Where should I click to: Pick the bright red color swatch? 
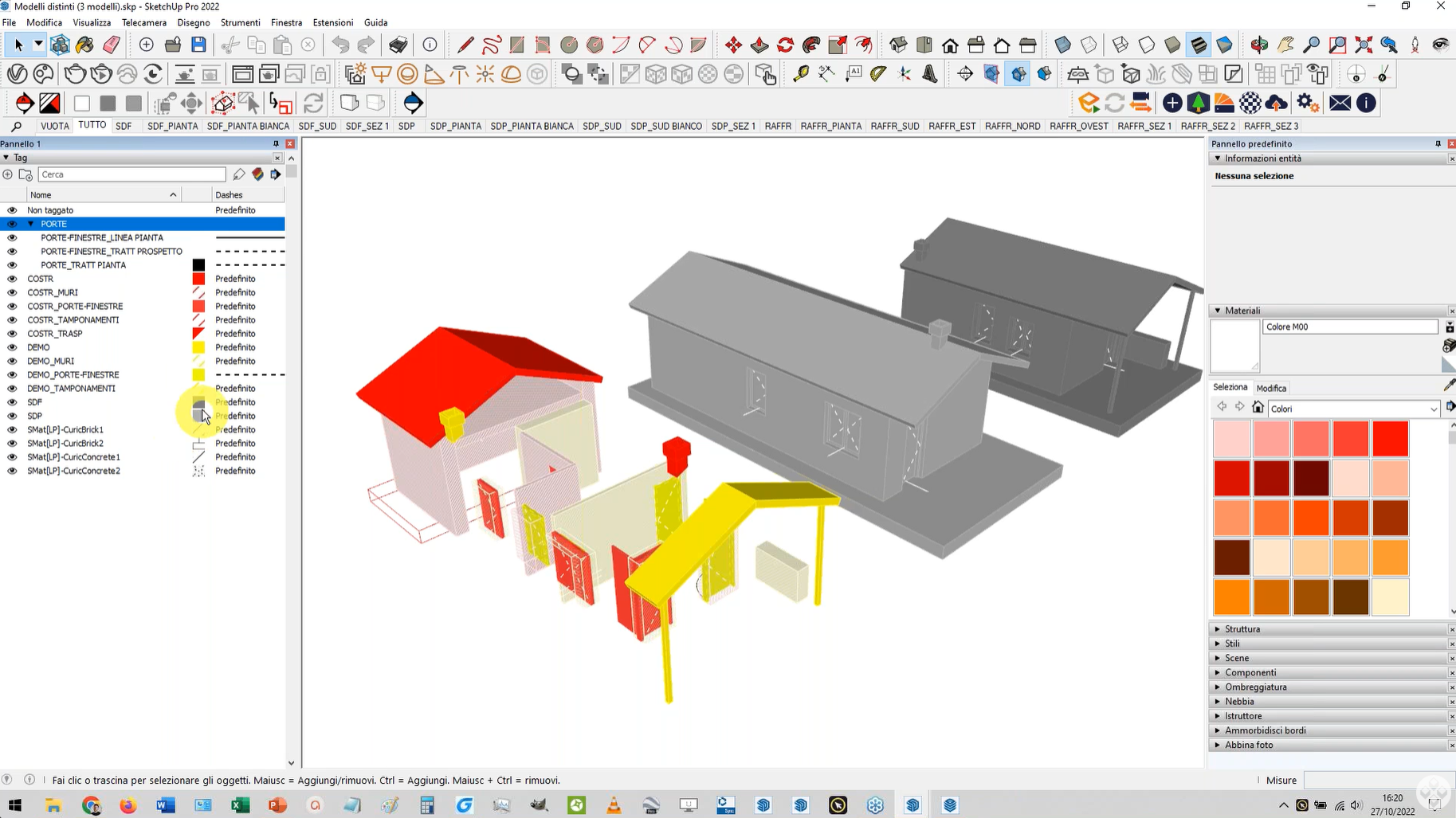coord(1390,439)
